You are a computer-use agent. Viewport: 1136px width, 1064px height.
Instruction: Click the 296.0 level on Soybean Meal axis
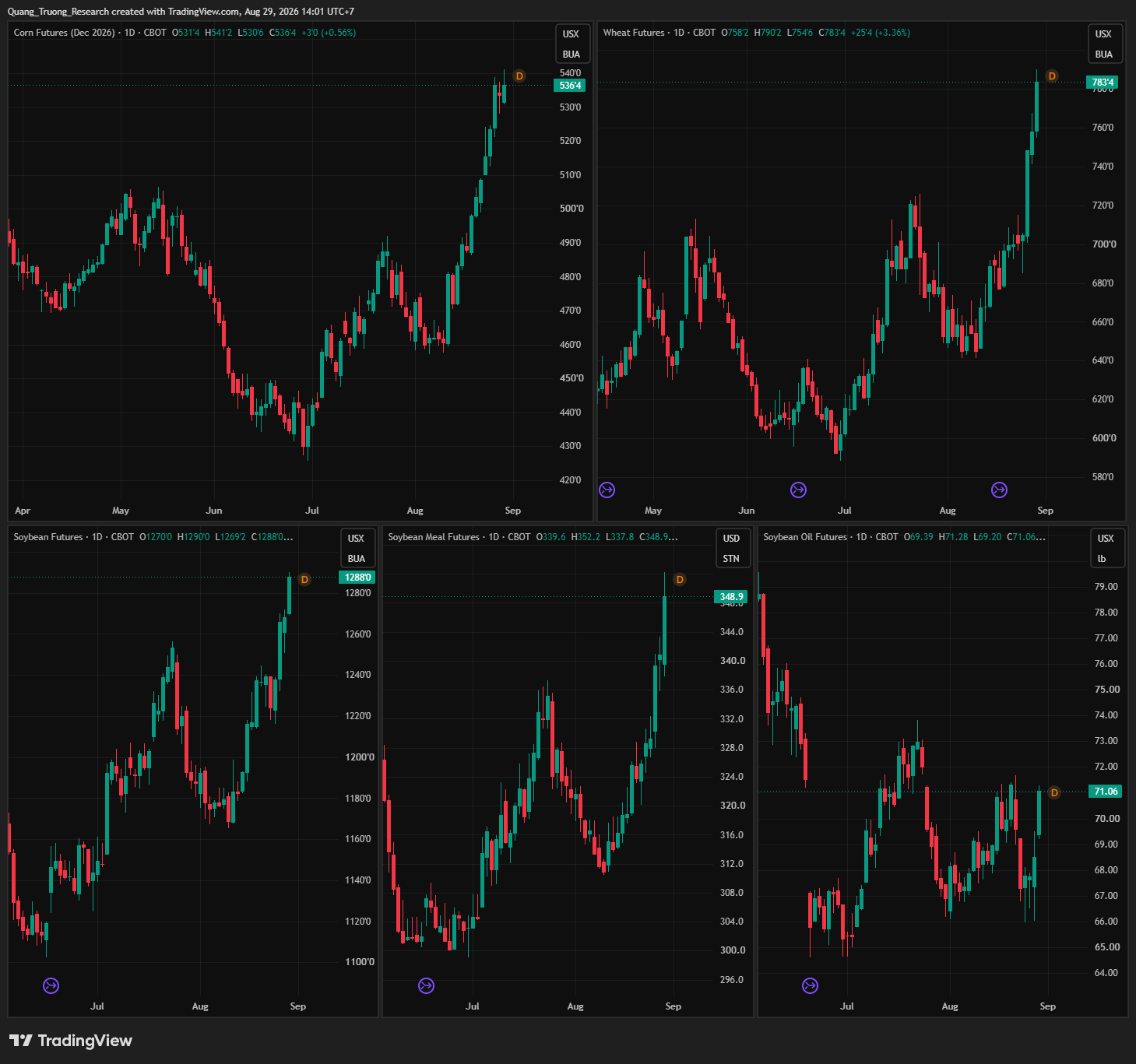pyautogui.click(x=732, y=980)
